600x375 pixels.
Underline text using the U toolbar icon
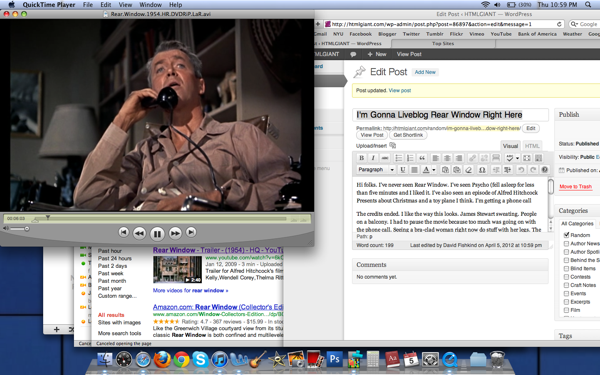click(403, 170)
